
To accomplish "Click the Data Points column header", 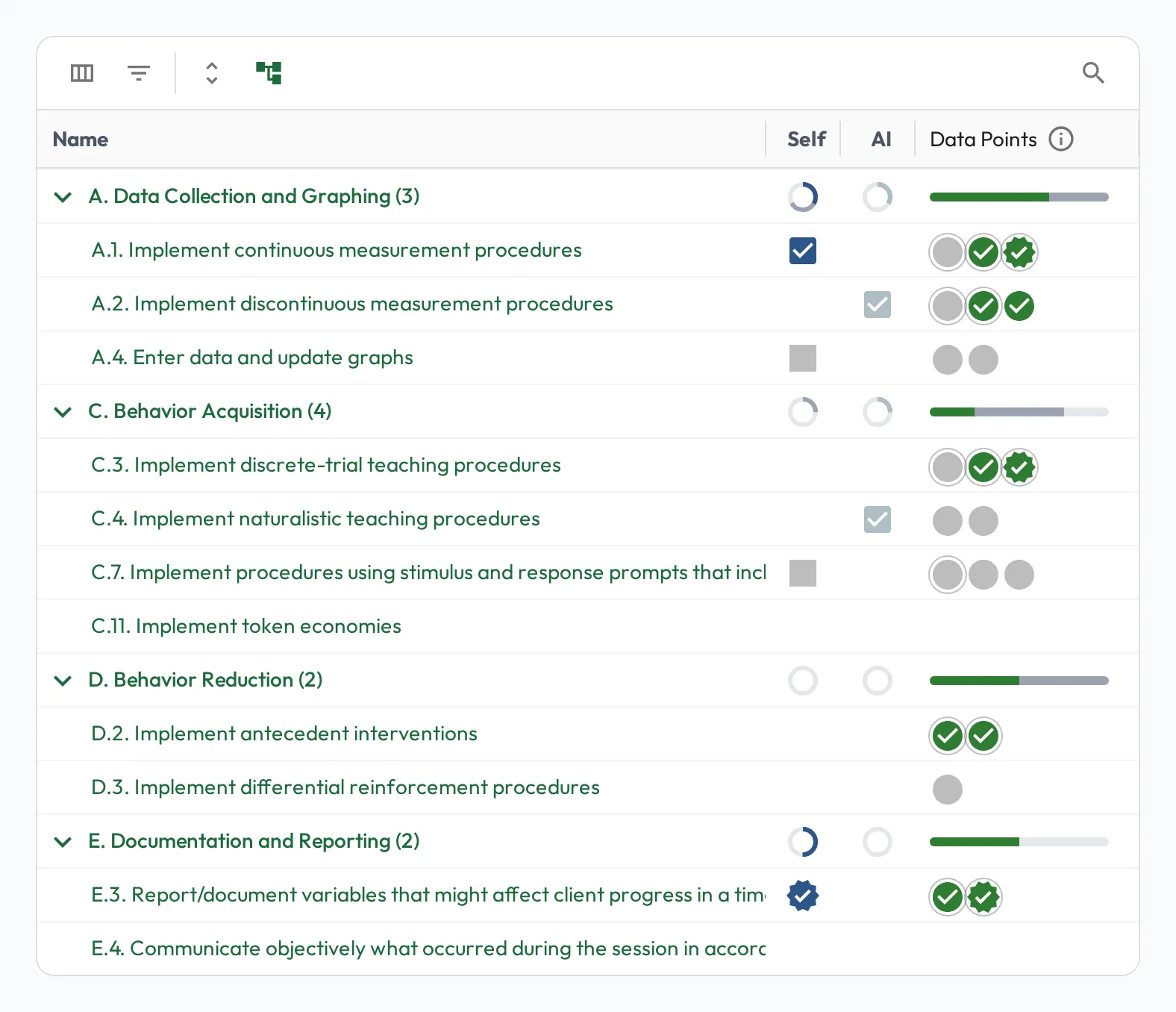I will pos(983,140).
